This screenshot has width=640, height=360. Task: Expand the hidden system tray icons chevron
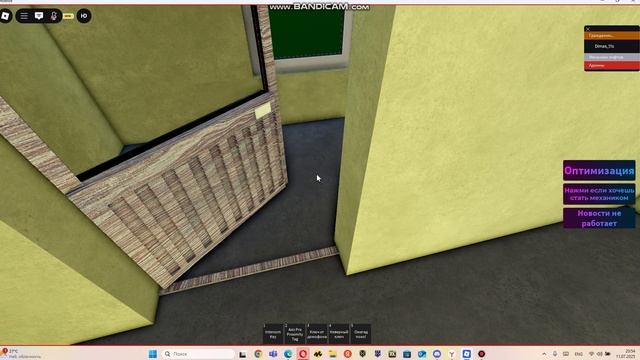544,354
